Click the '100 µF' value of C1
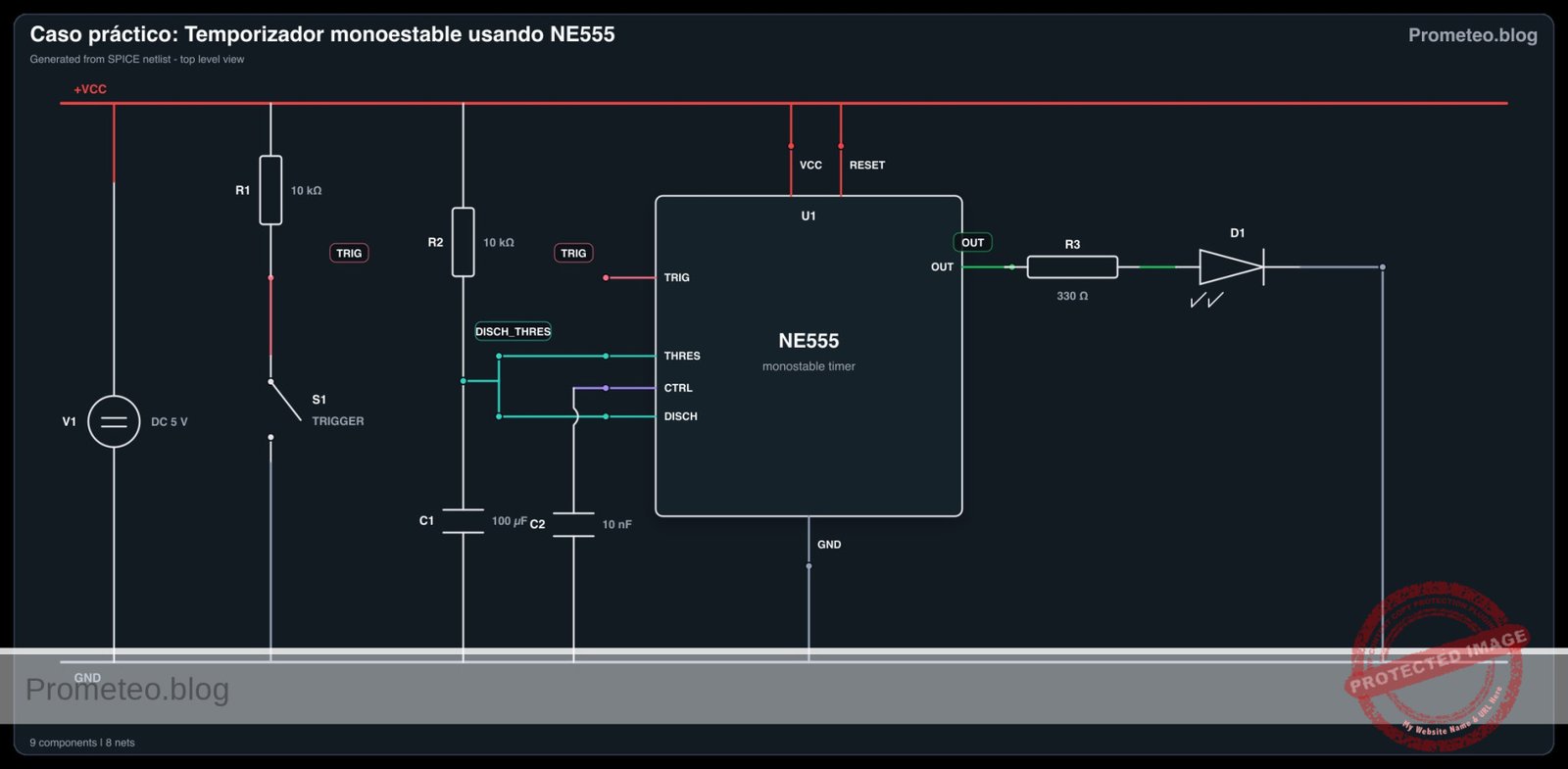The height and width of the screenshot is (769, 1568). tap(509, 521)
